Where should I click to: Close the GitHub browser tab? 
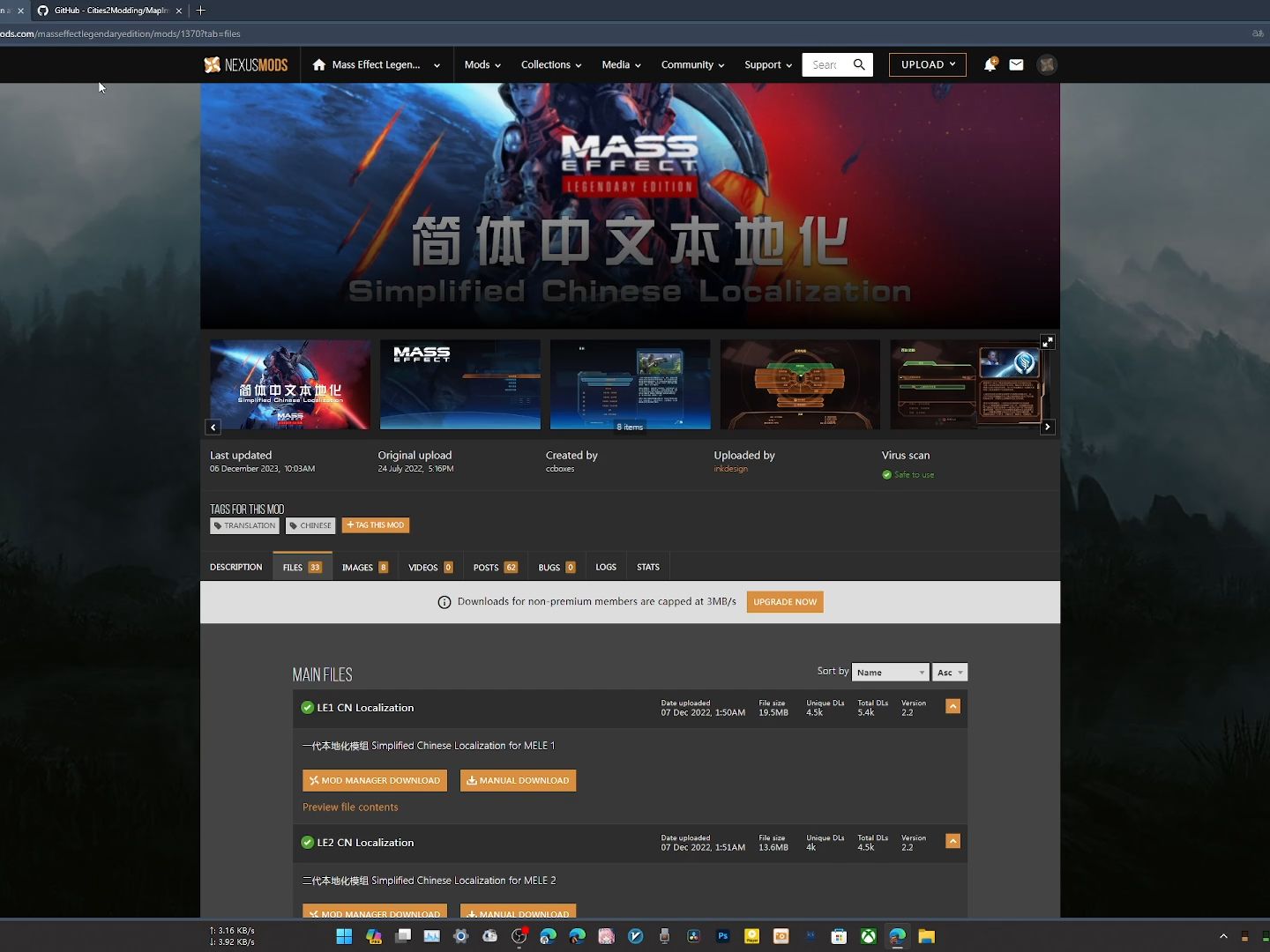(x=179, y=11)
